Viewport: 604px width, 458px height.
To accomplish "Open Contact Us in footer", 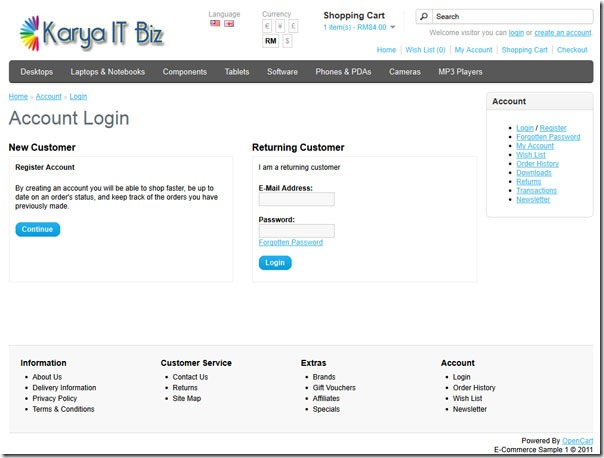I will [x=190, y=377].
